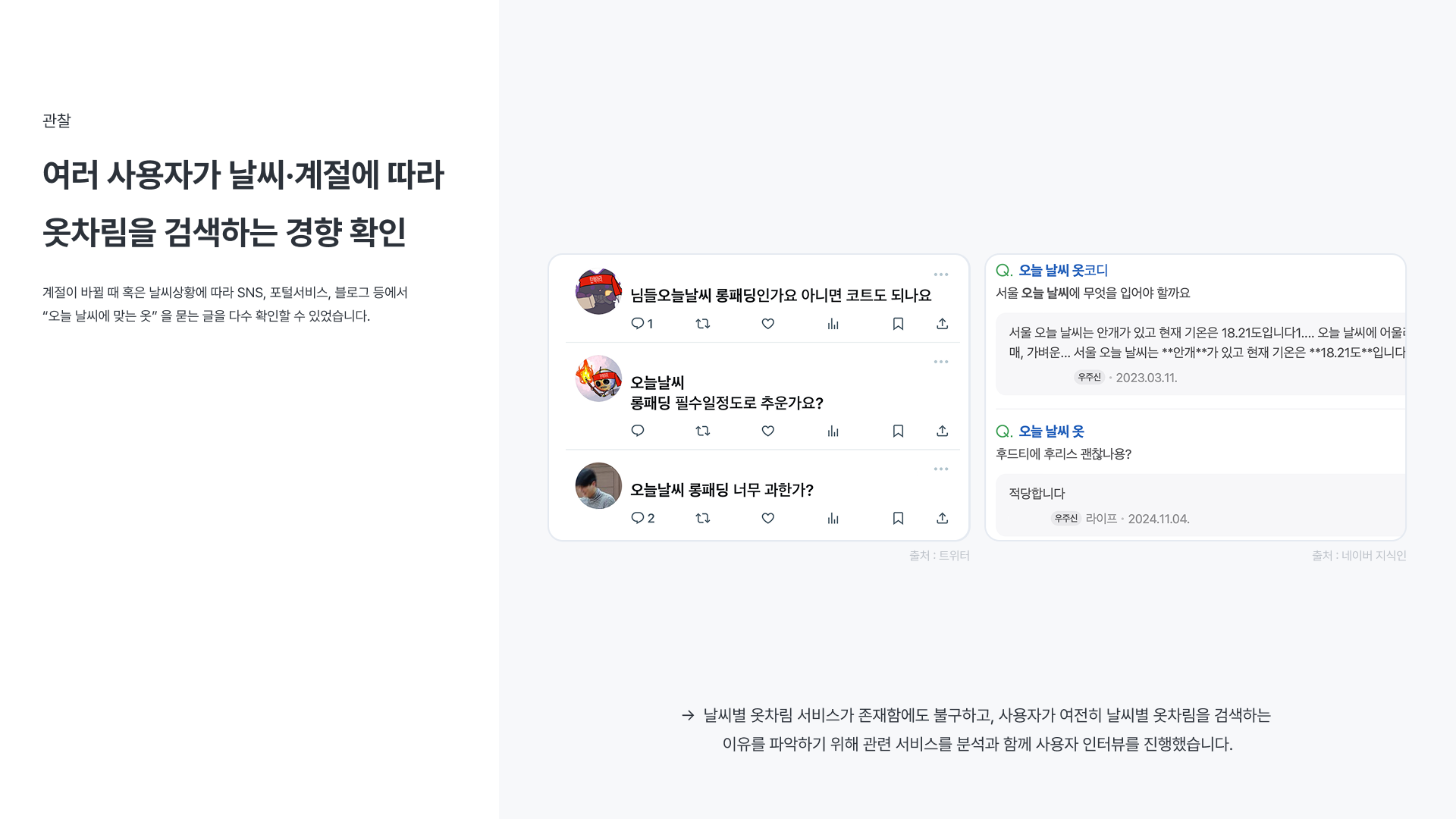Image resolution: width=1456 pixels, height=819 pixels.
Task: Click the red-hat avatar of the first tweet
Action: tap(598, 291)
